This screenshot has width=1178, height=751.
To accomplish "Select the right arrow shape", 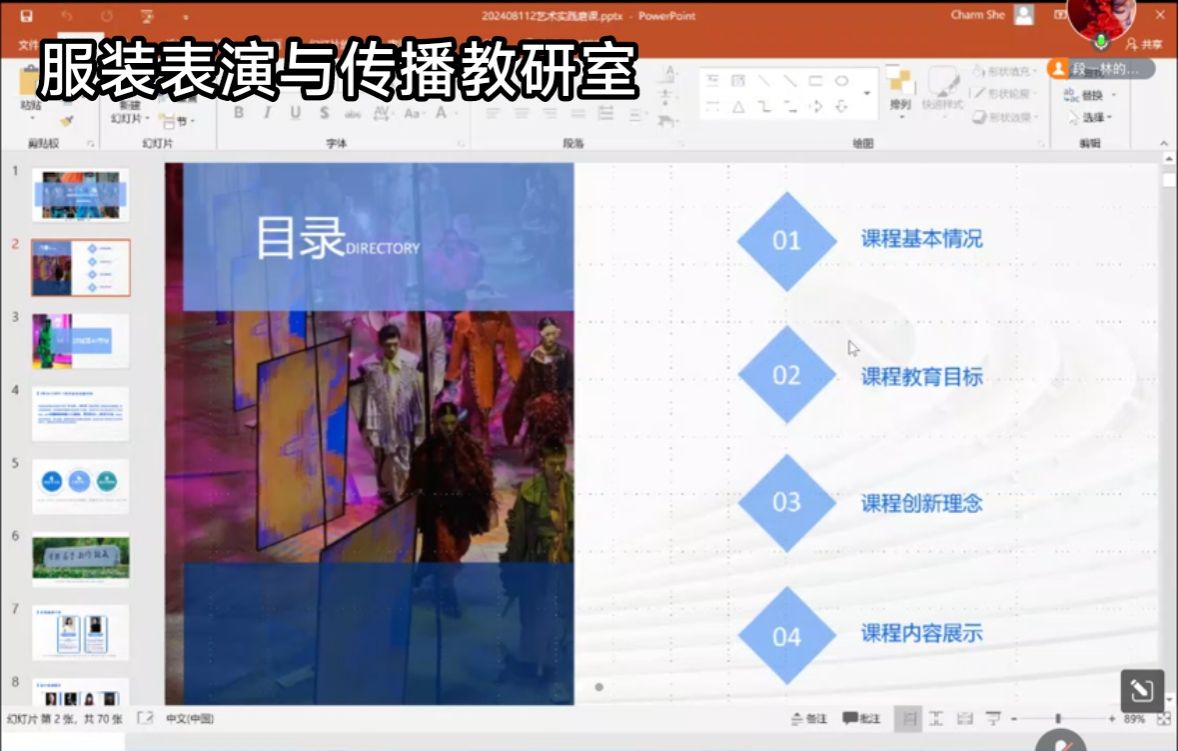I will [816, 107].
